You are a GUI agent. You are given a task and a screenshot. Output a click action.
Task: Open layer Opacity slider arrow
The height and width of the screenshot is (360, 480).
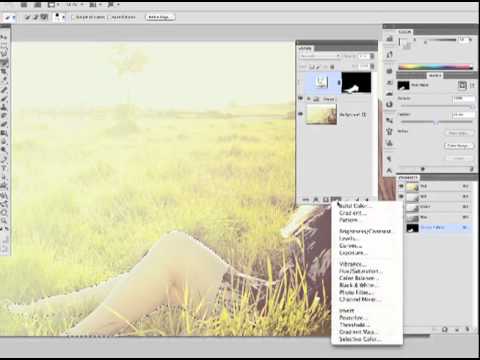point(372,56)
